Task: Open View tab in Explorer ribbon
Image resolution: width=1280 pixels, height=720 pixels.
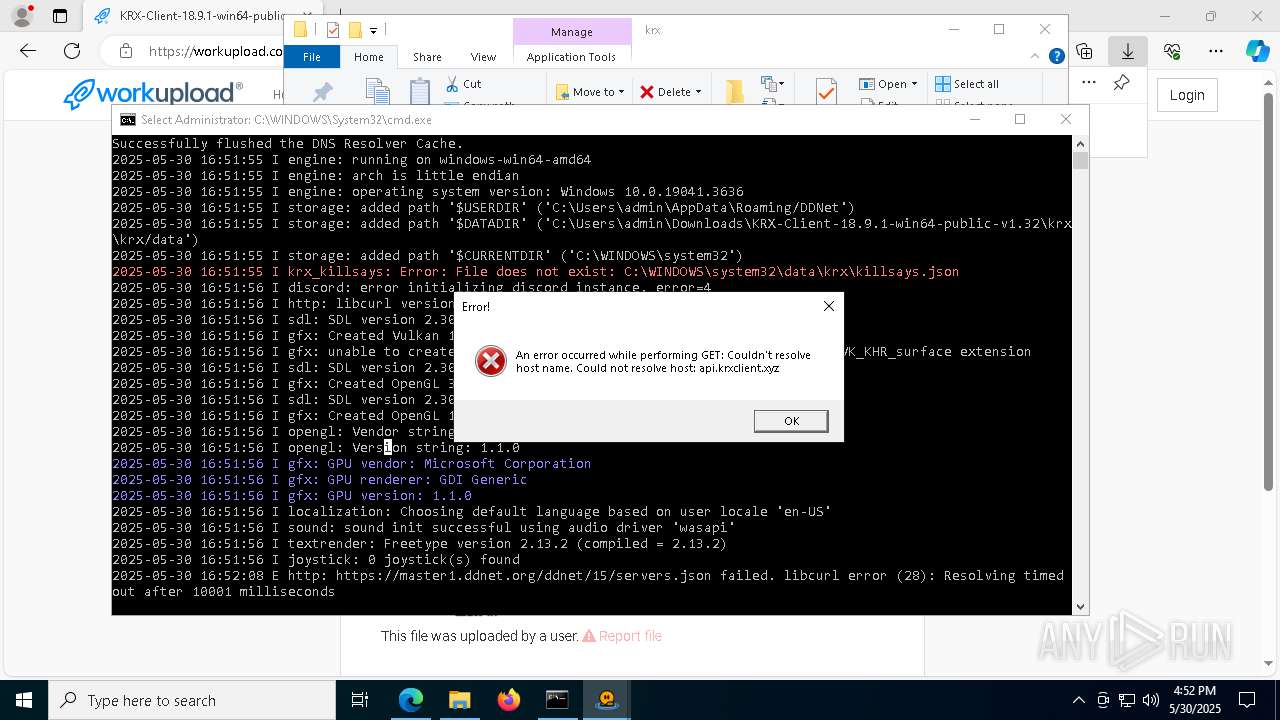Action: (x=483, y=57)
